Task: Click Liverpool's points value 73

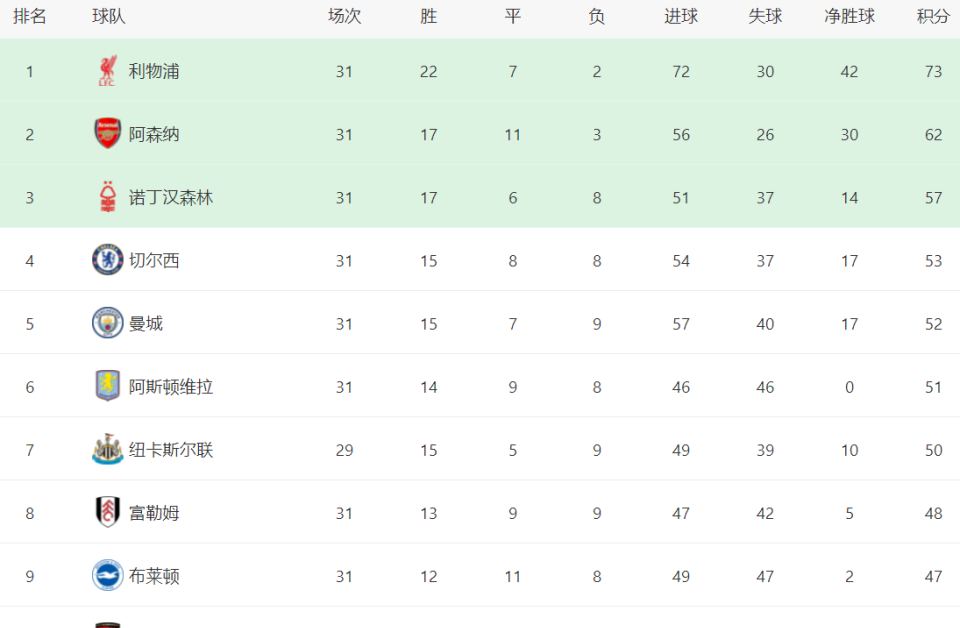Action: point(933,72)
